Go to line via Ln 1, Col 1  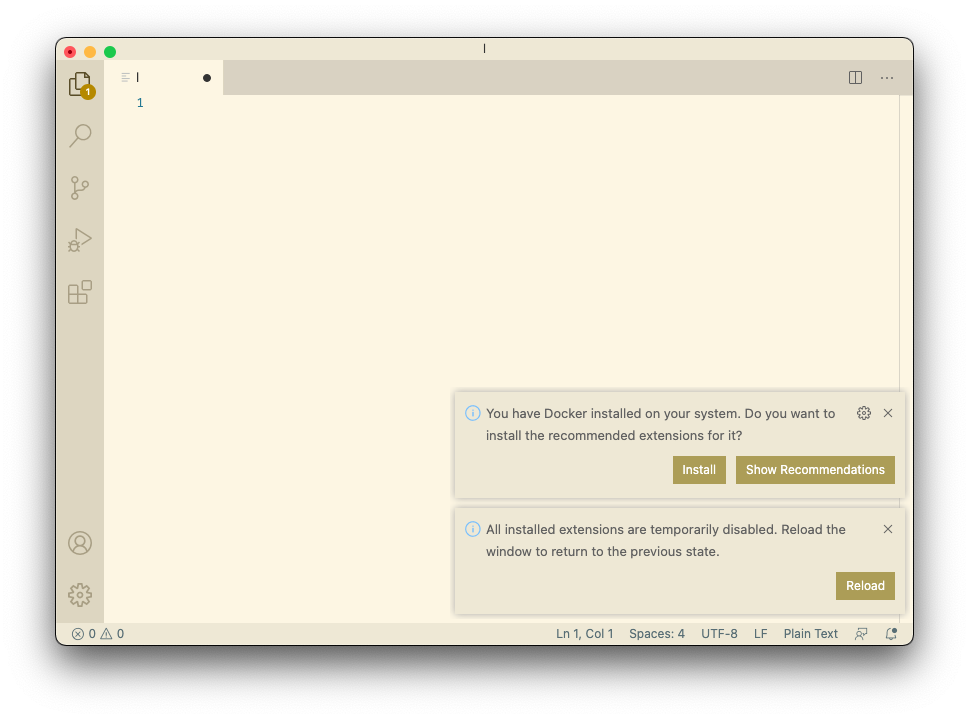coord(584,633)
